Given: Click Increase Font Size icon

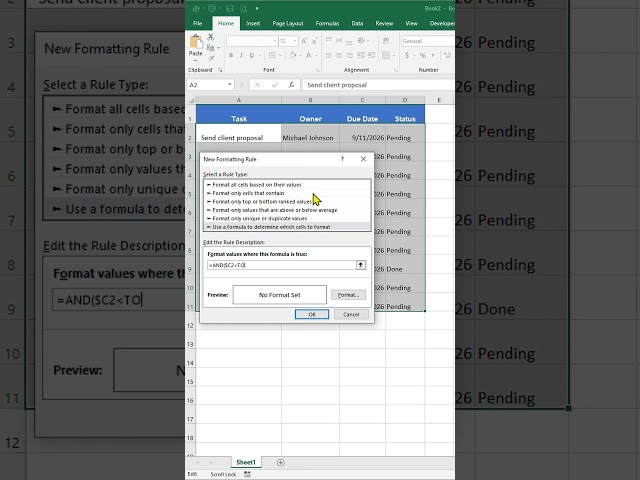Looking at the screenshot, I should pyautogui.click(x=304, y=41).
